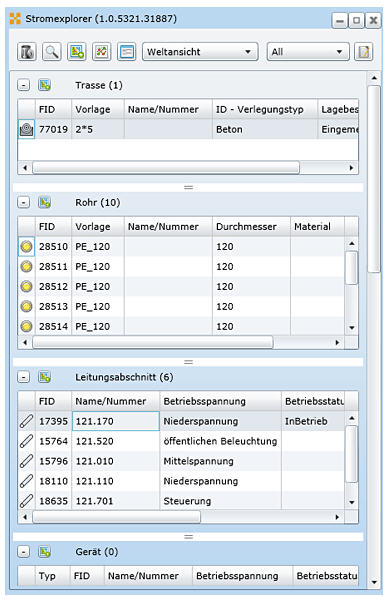Click yellow circle icon of row 28513
This screenshot has height=599, width=391.
coord(26,306)
